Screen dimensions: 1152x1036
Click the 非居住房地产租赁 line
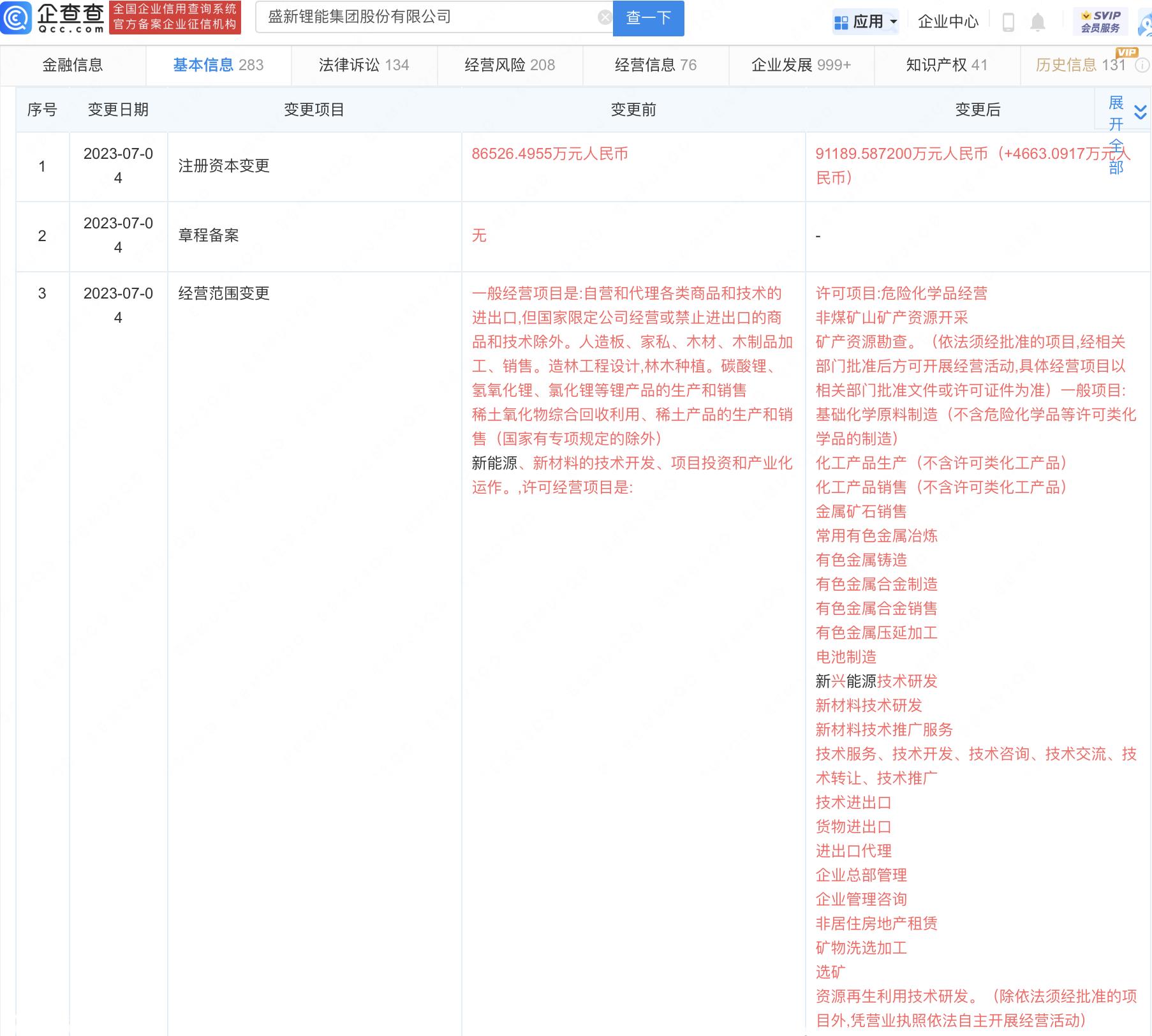pos(876,924)
